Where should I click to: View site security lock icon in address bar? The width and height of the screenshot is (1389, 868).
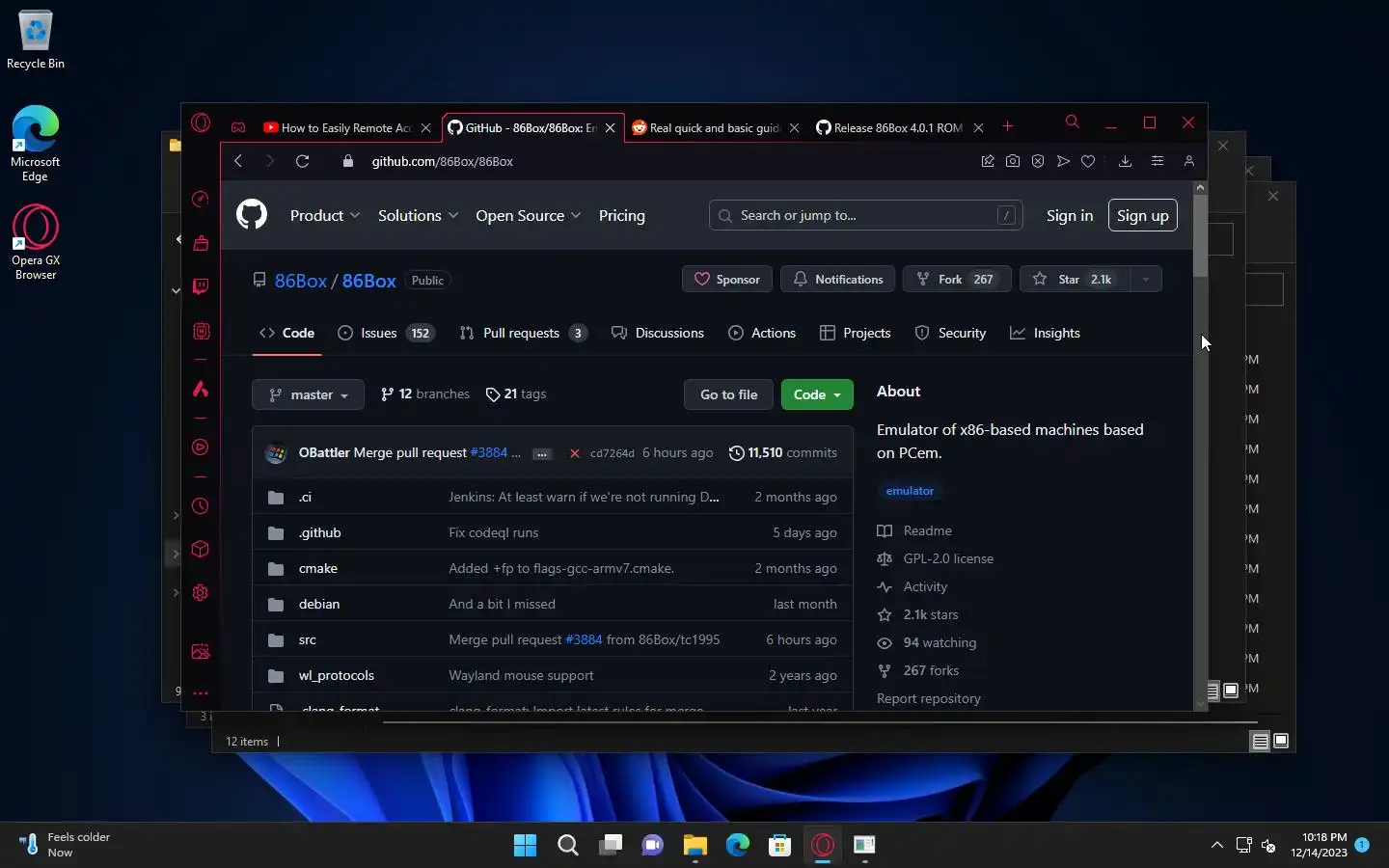point(348,161)
